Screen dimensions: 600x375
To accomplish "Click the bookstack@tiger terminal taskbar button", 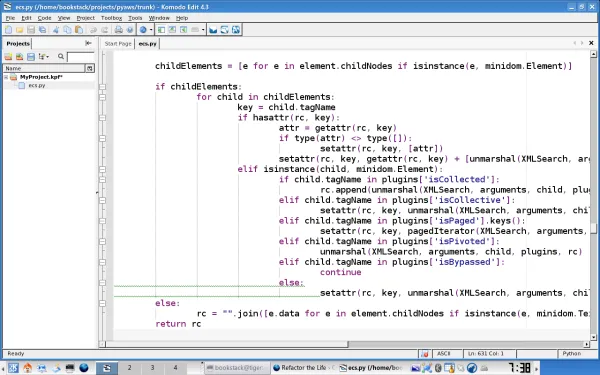I will click(x=236, y=368).
